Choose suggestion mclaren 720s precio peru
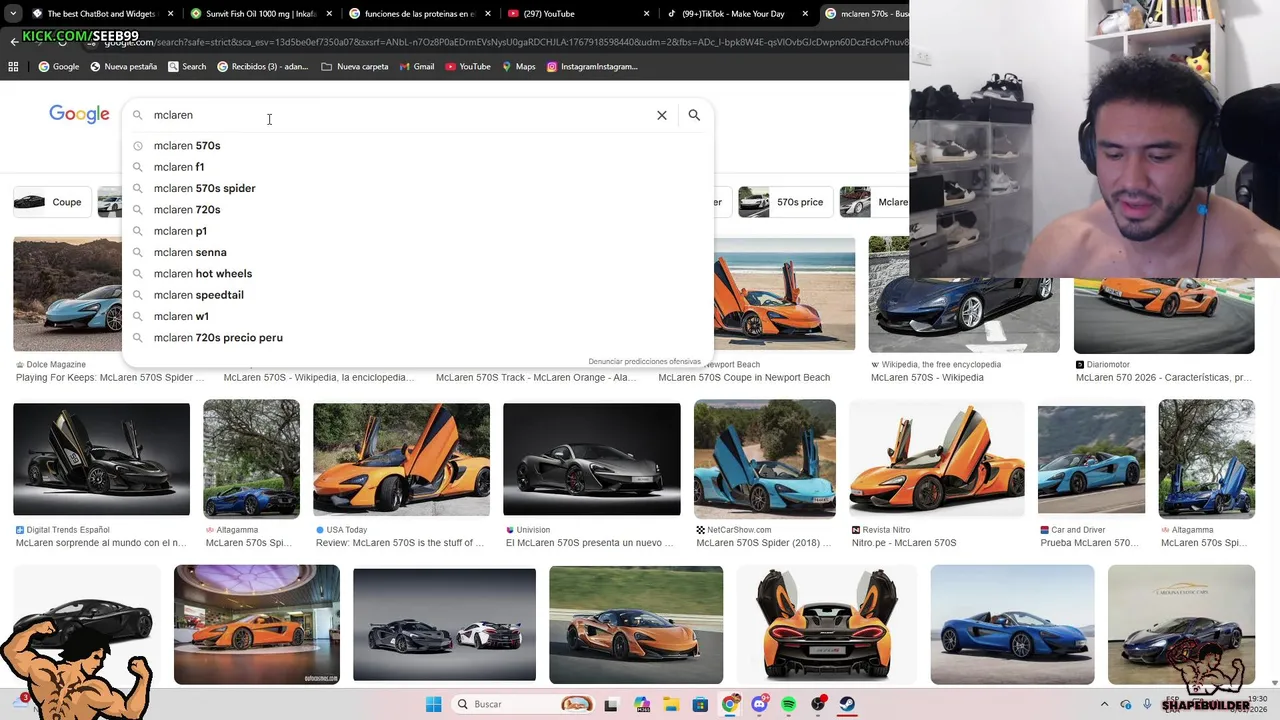The height and width of the screenshot is (720, 1280). click(x=417, y=338)
